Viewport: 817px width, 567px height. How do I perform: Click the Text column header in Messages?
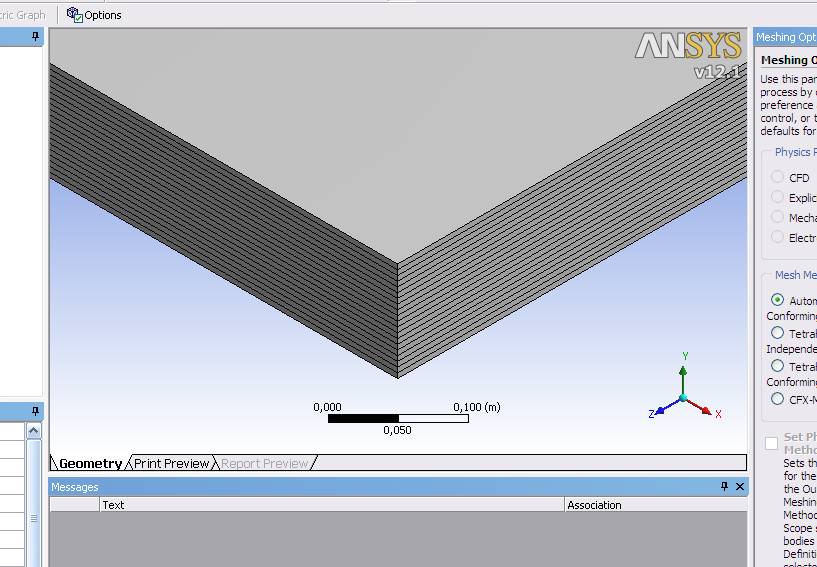(332, 504)
